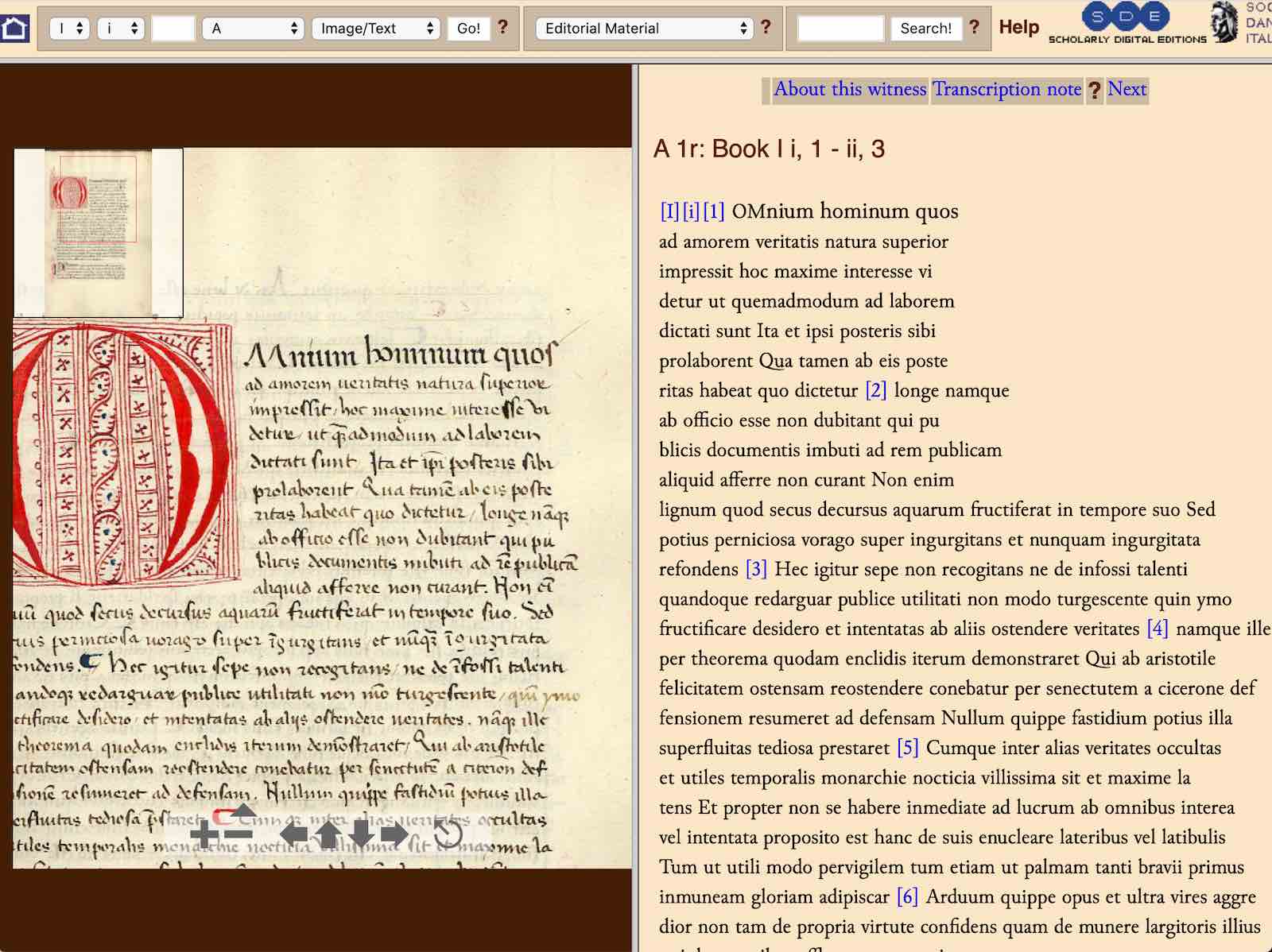
Task: Go to the home page icon
Action: click(15, 29)
